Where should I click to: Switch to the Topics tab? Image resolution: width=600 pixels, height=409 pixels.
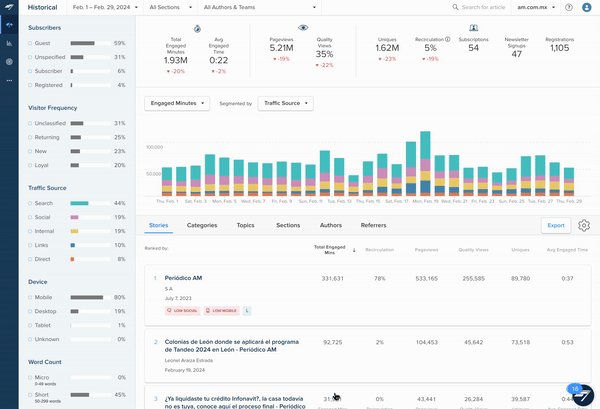click(x=245, y=225)
